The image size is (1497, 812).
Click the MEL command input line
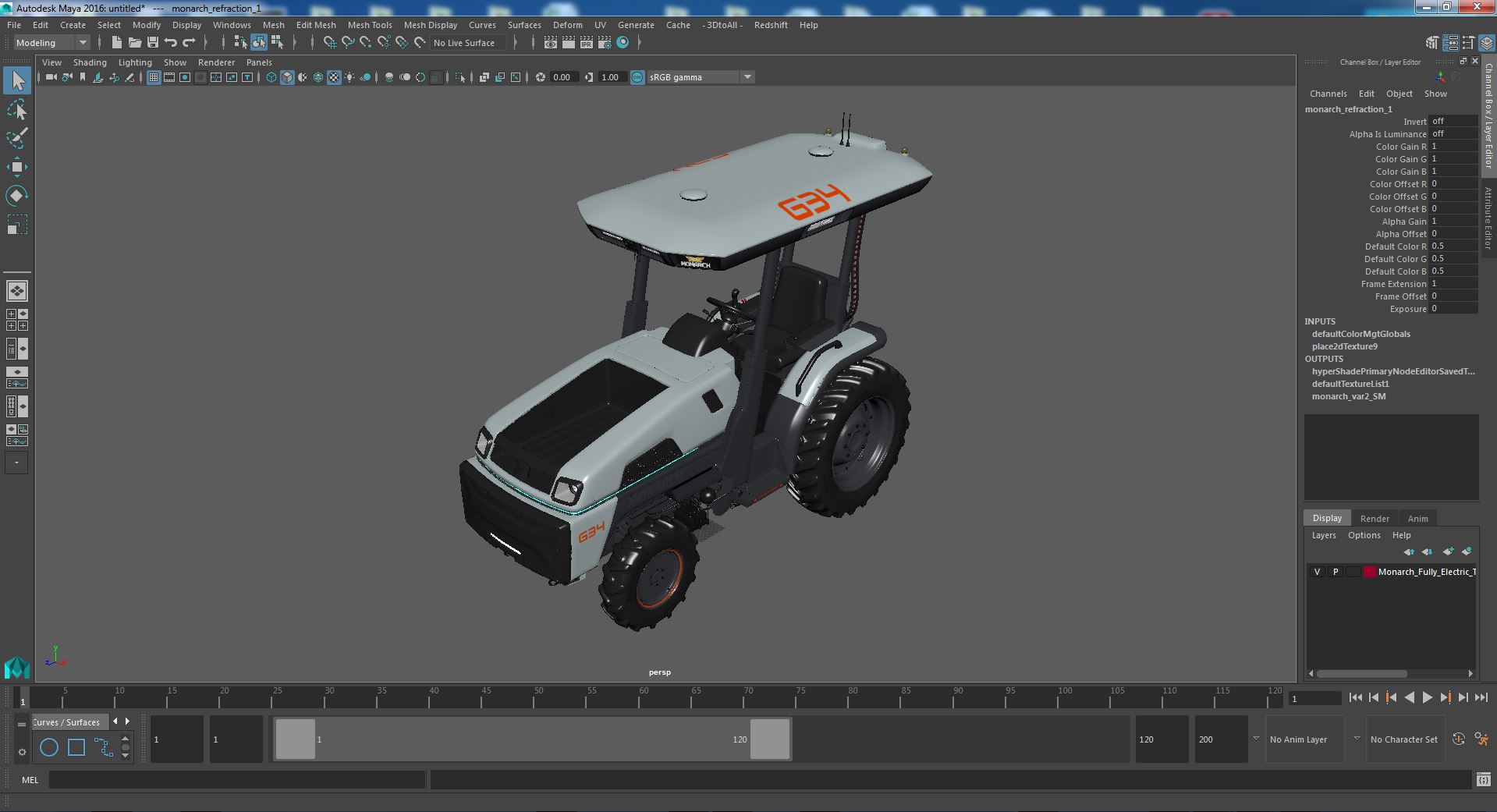(237, 779)
